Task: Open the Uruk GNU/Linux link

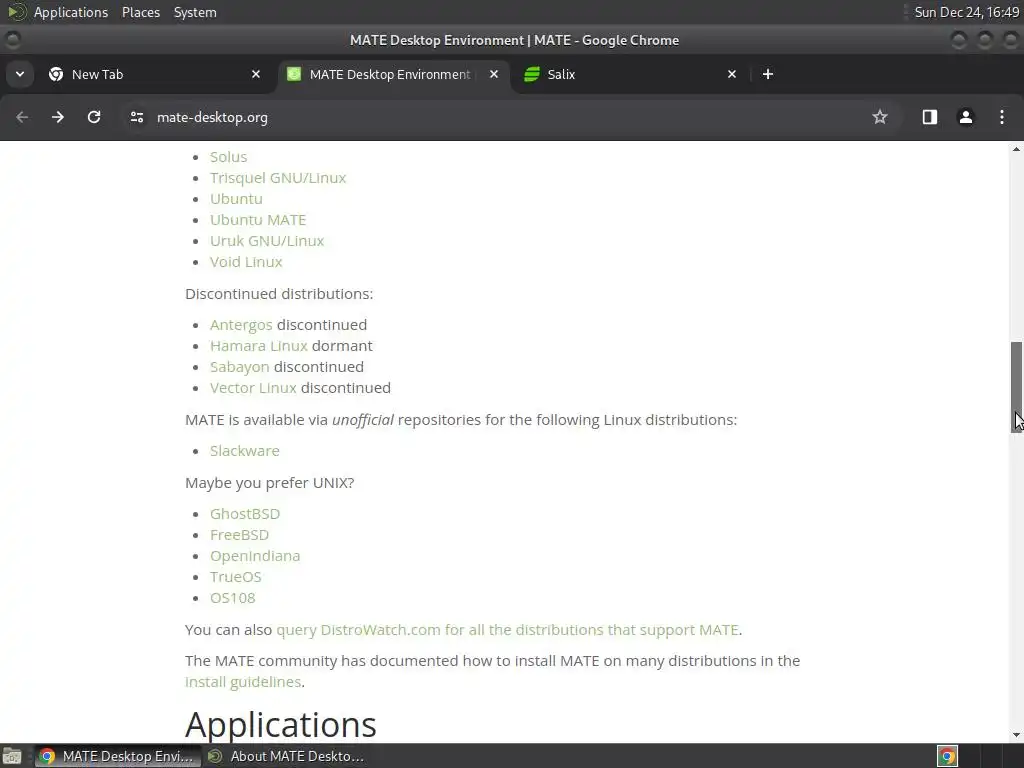Action: [x=266, y=240]
